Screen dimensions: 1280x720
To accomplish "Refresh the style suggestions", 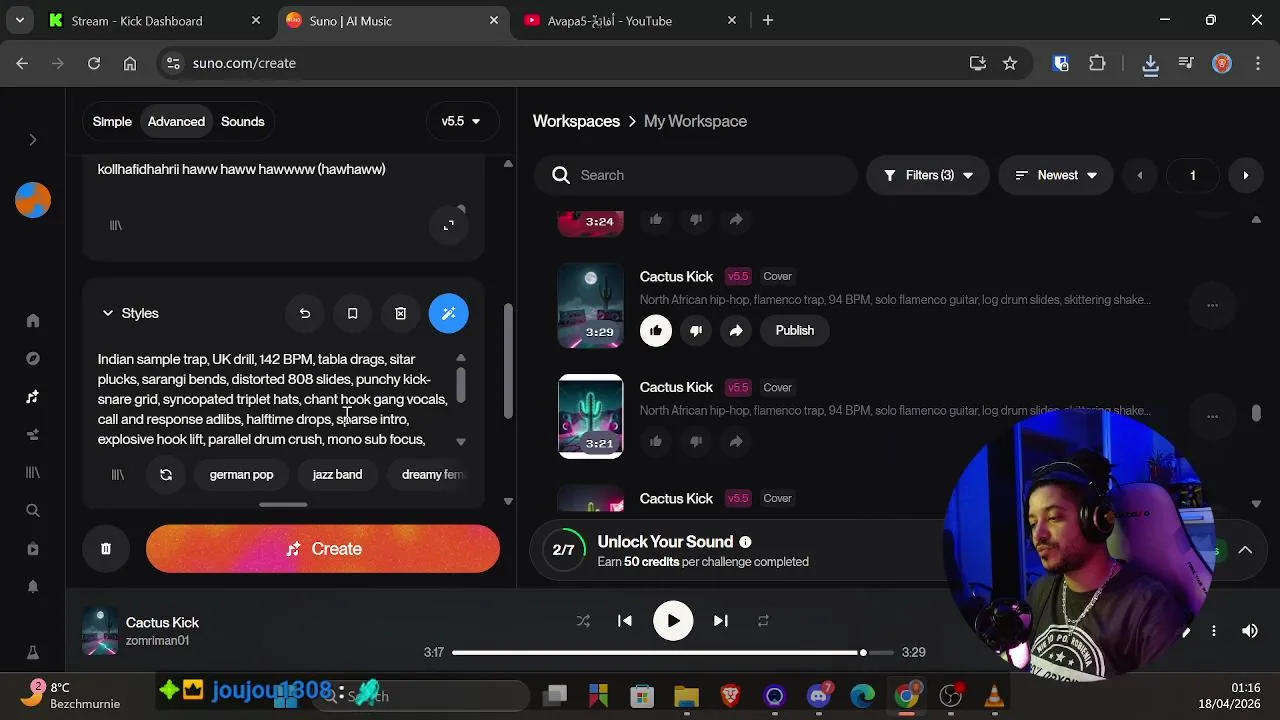I will 166,475.
